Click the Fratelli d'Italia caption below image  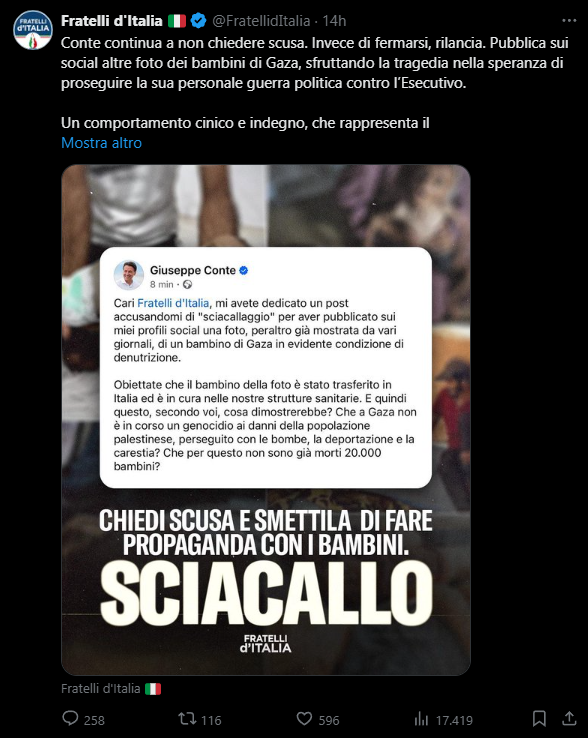coord(111,689)
